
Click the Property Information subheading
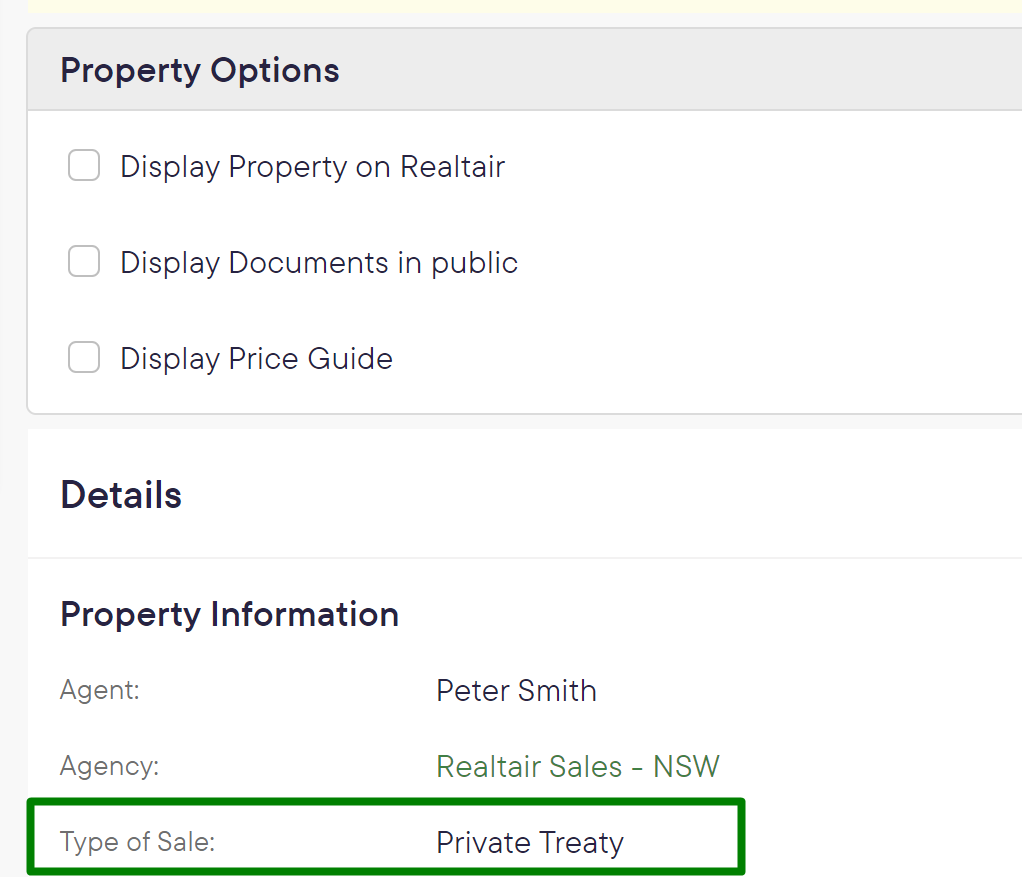tap(229, 614)
